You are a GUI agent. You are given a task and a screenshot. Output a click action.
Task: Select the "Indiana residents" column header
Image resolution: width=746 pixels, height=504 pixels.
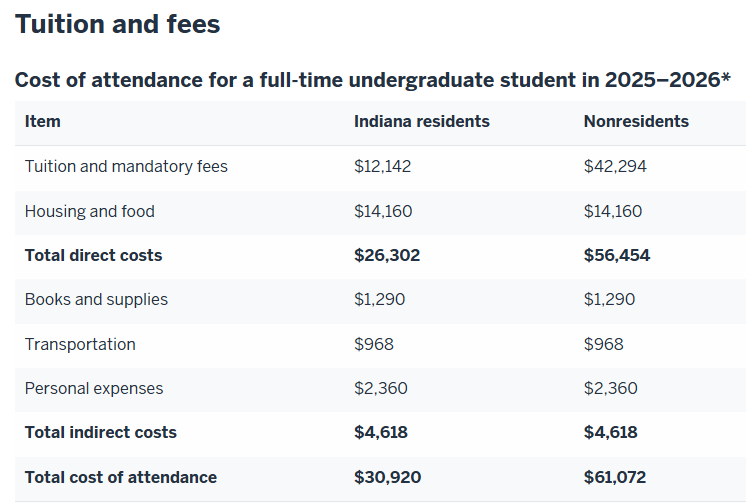[x=422, y=122]
